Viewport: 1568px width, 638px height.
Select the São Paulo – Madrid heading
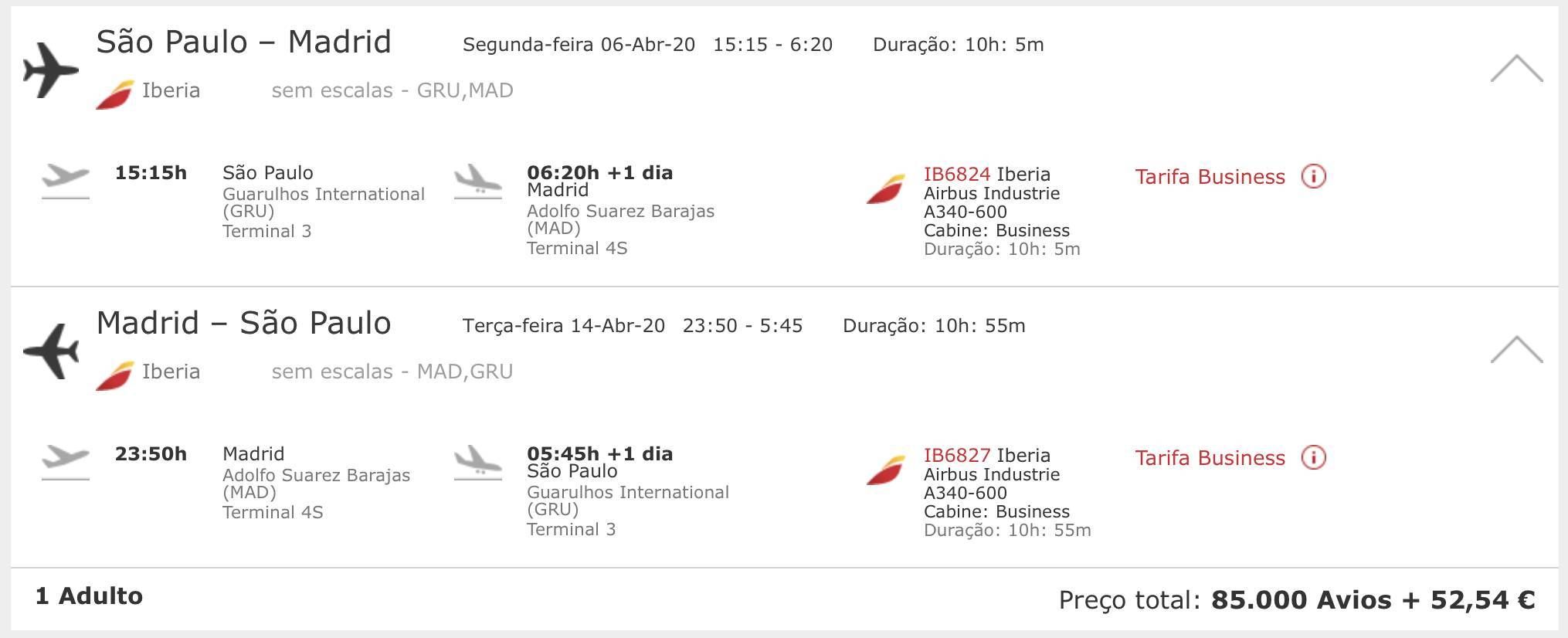243,42
